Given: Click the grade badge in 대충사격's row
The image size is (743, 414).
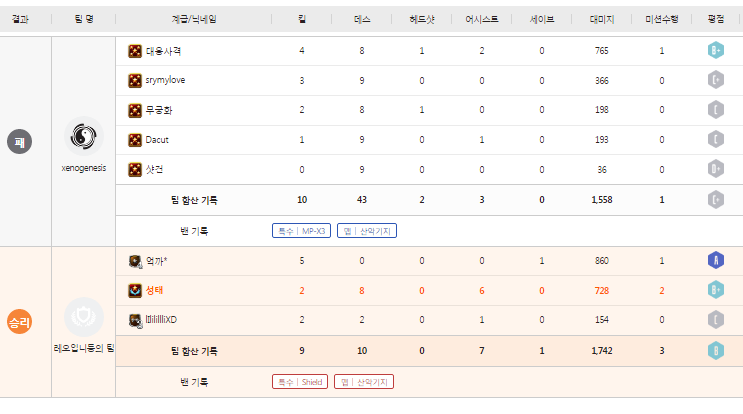Looking at the screenshot, I should [x=715, y=50].
